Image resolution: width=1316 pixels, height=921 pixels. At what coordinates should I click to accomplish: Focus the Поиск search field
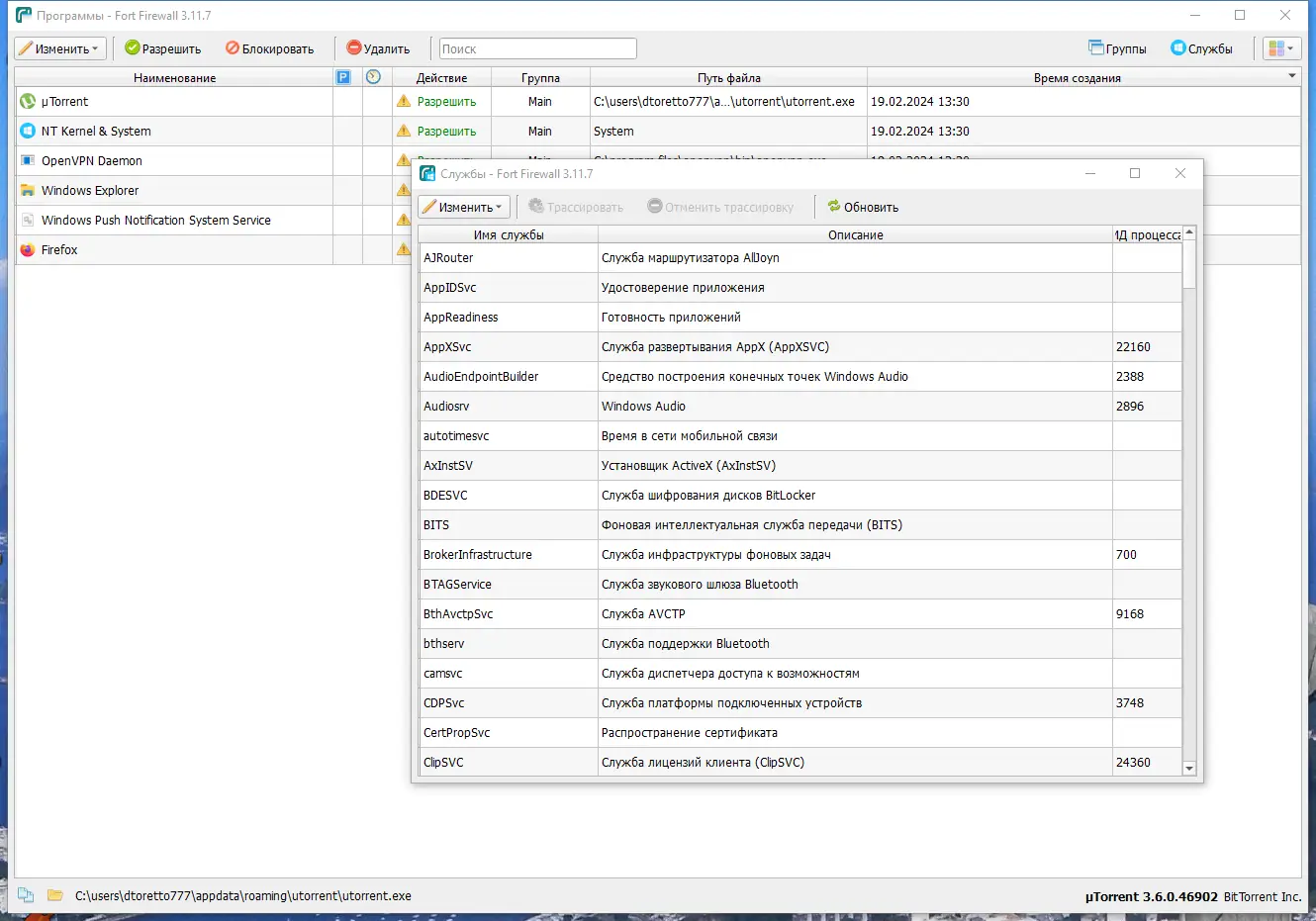click(537, 48)
